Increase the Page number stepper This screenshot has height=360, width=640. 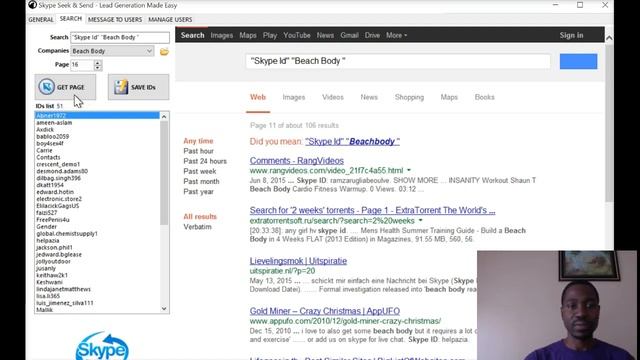click(98, 62)
